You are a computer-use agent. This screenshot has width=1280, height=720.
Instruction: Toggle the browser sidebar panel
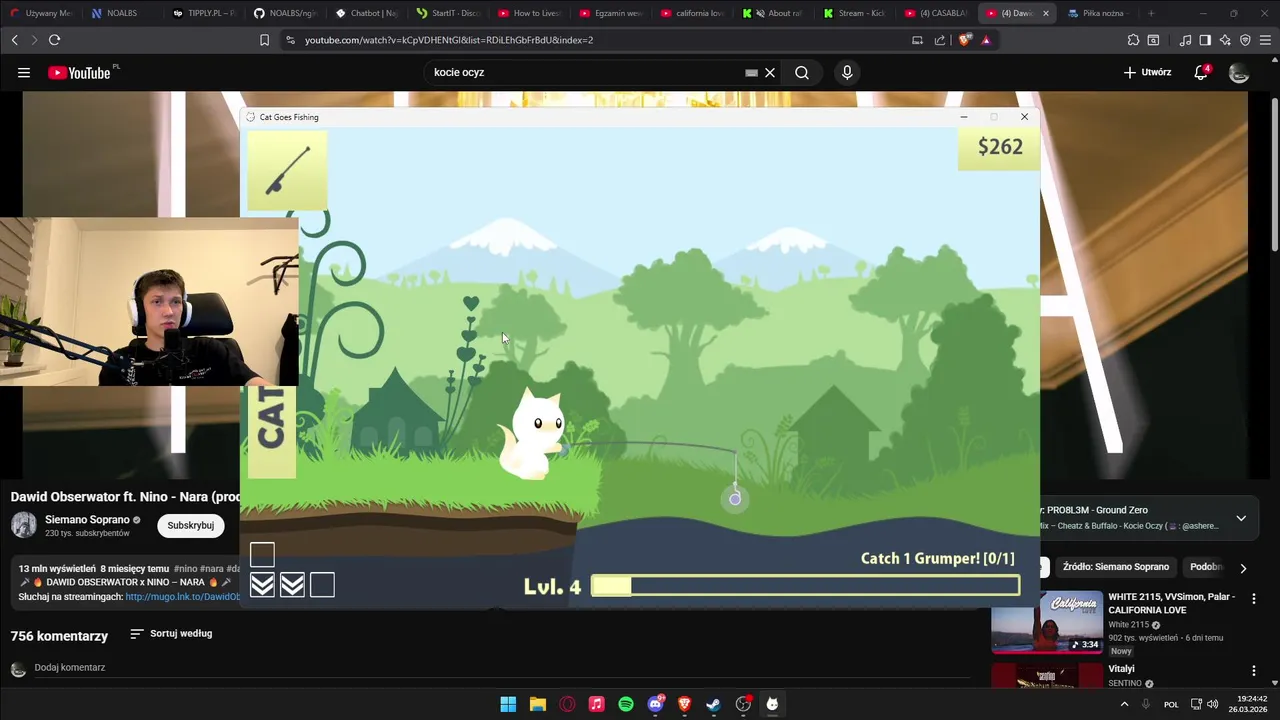click(1205, 40)
